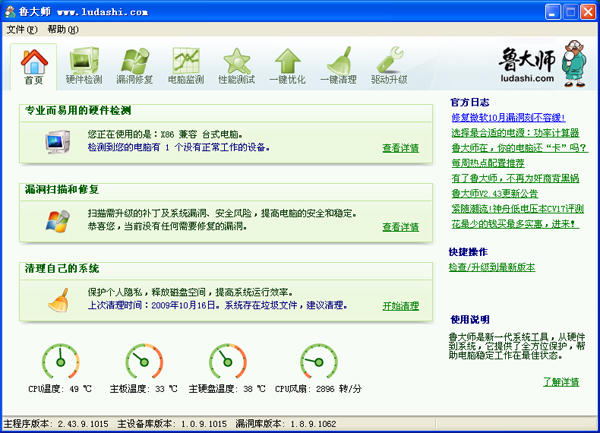600x433 pixels.
Task: Open the 文件(F) menu
Action: click(21, 29)
